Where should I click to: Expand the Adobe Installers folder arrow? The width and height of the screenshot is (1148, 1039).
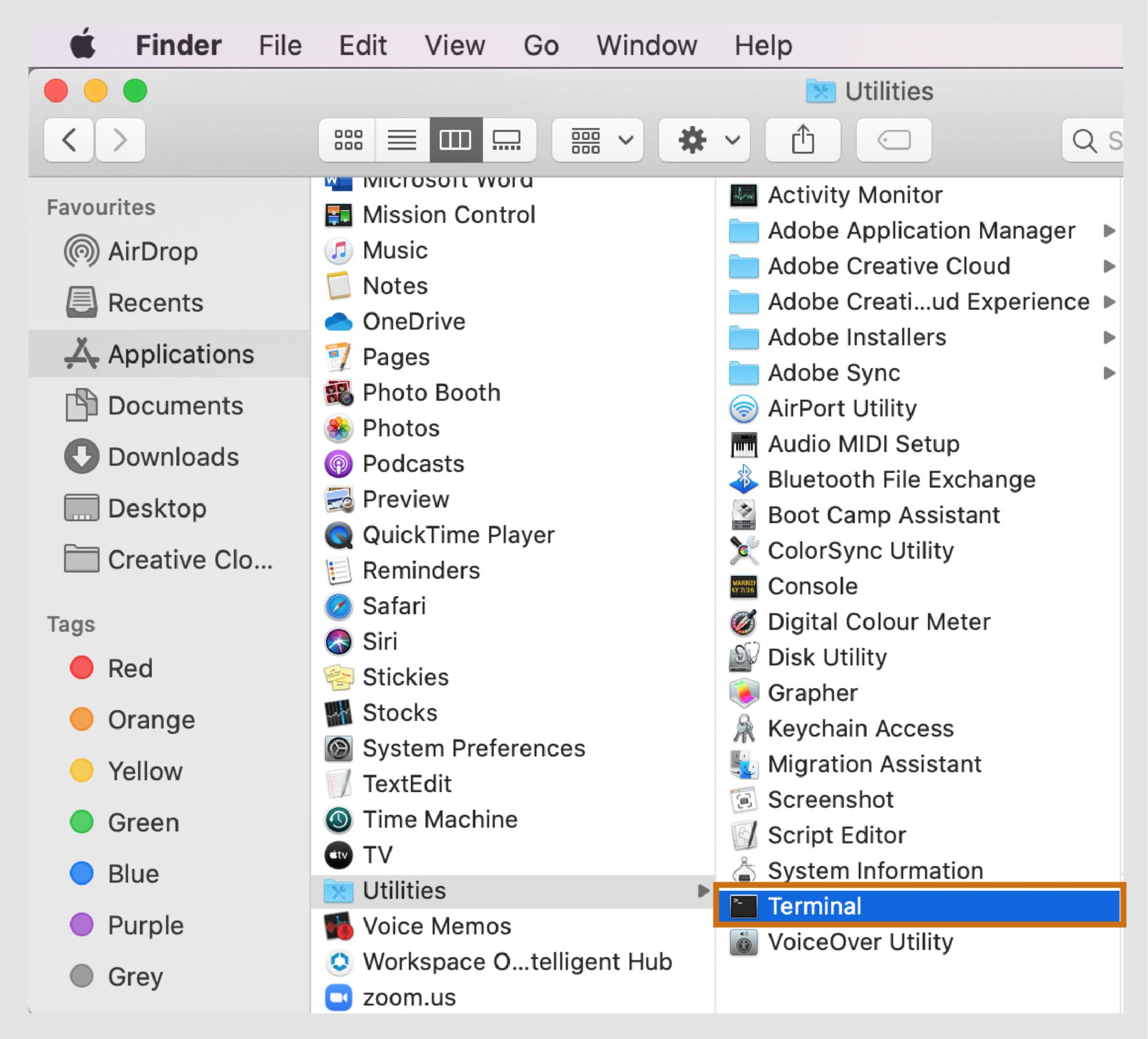click(1109, 337)
